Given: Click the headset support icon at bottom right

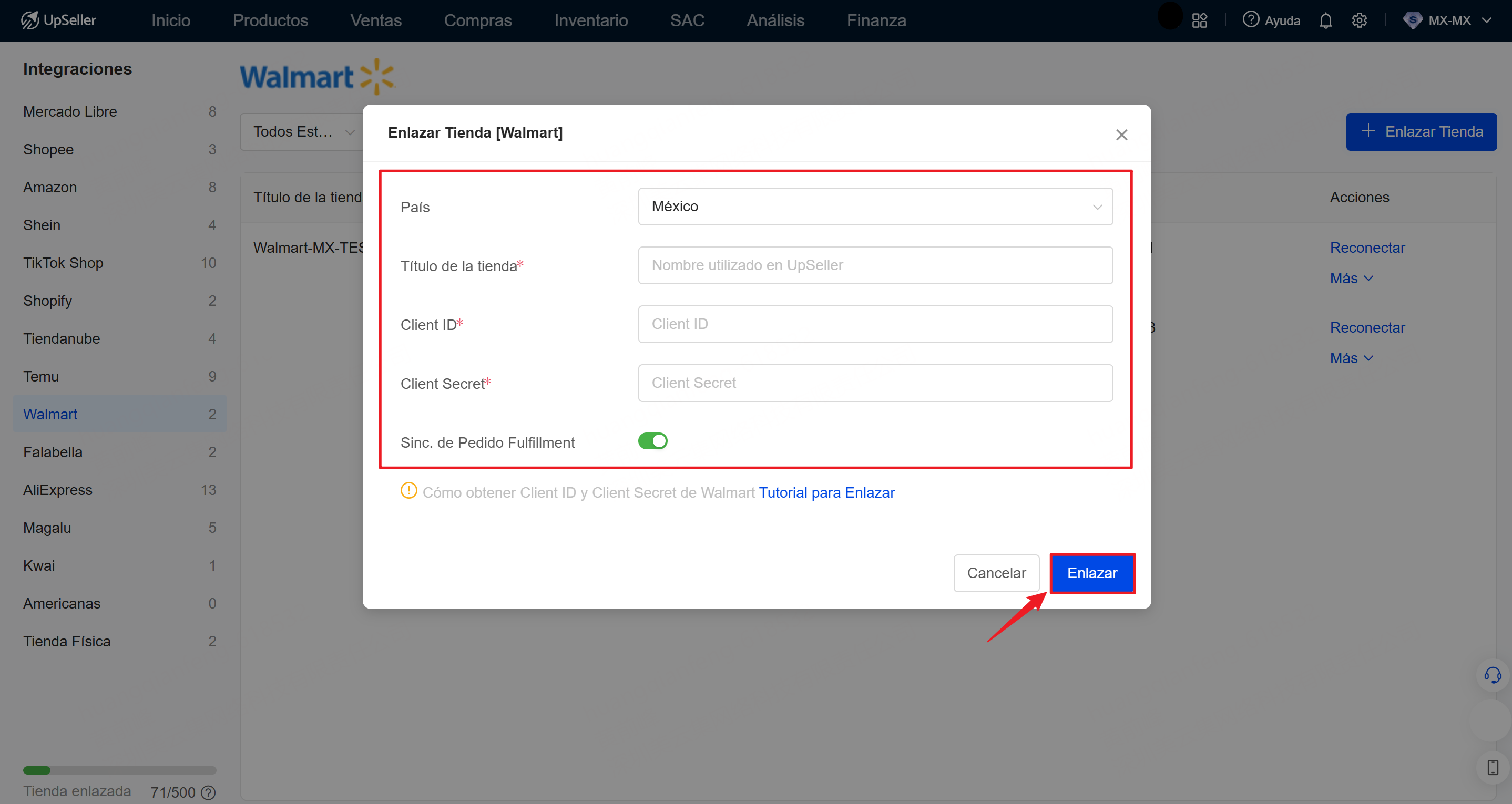Looking at the screenshot, I should 1493,675.
